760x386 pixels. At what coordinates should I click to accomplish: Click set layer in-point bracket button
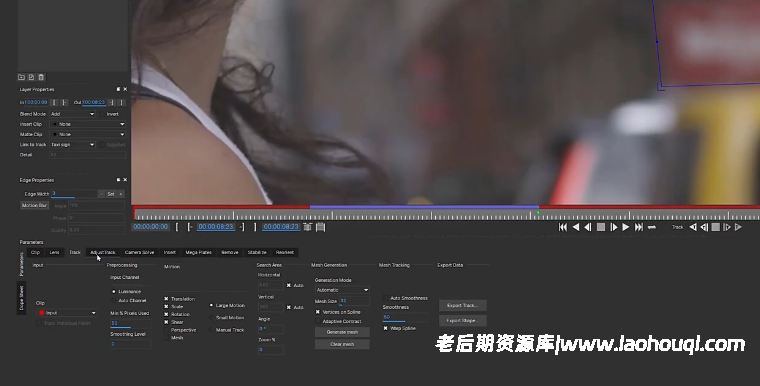click(54, 102)
